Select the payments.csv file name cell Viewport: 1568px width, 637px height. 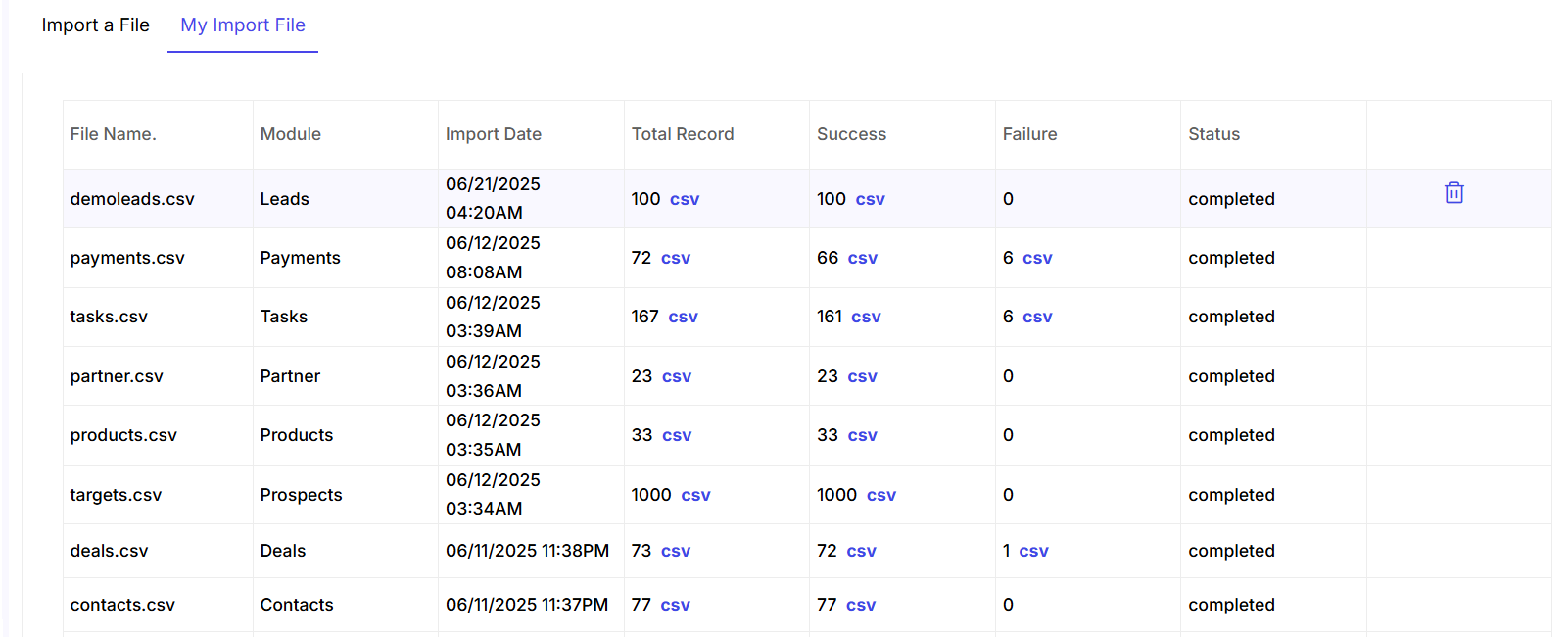pyautogui.click(x=158, y=258)
